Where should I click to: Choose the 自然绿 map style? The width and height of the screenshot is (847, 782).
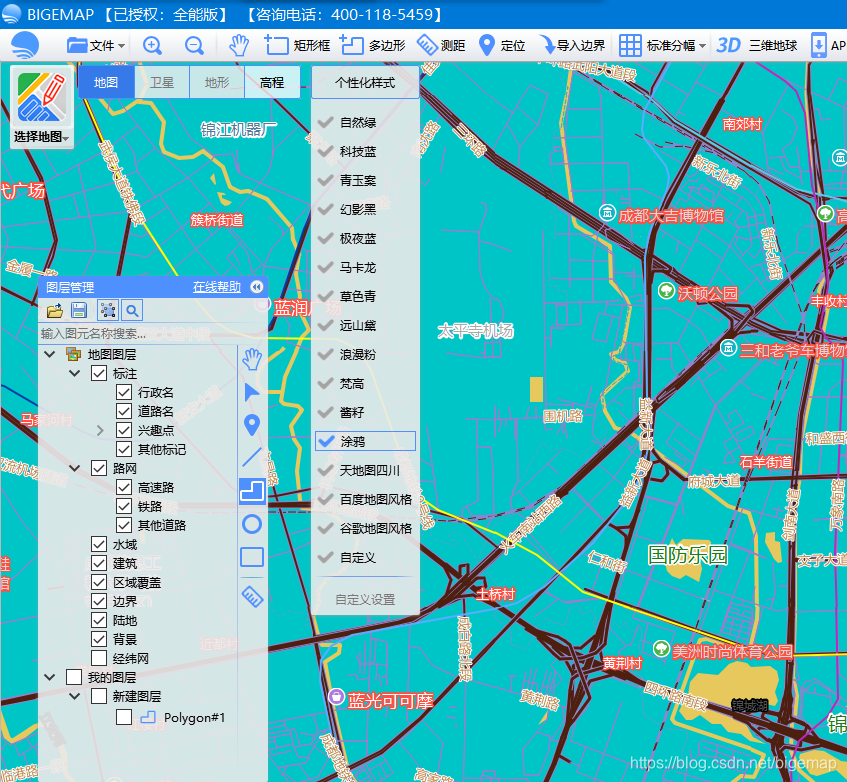(x=358, y=123)
